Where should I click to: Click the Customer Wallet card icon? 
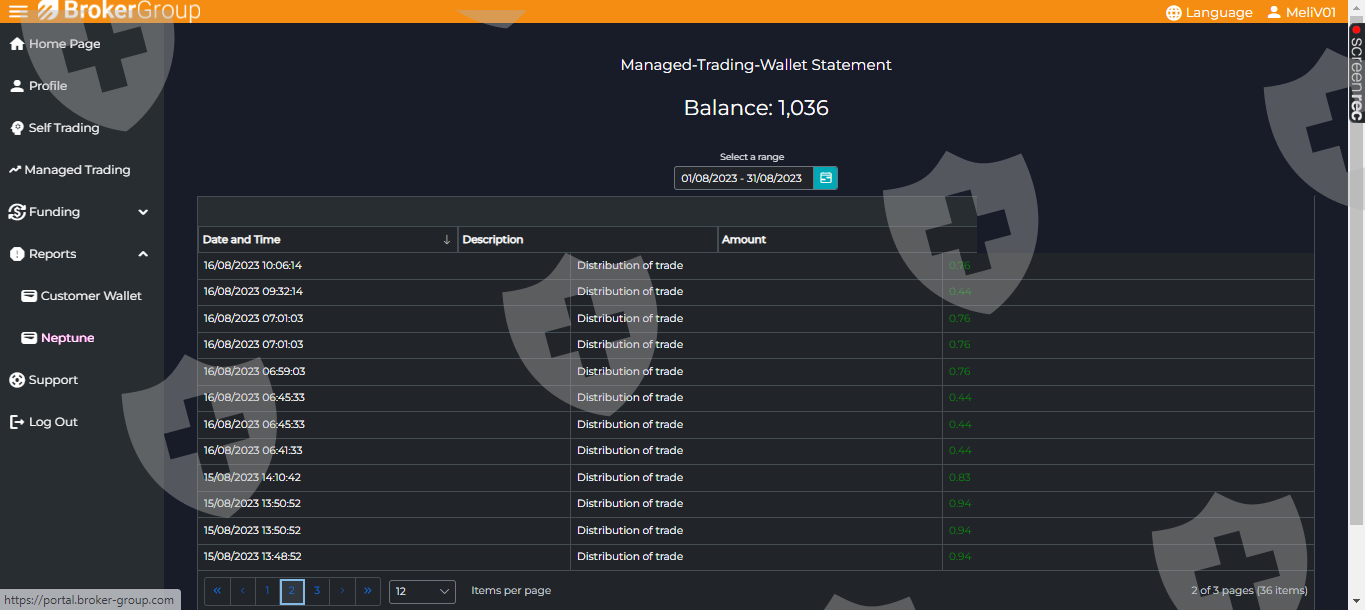point(29,296)
